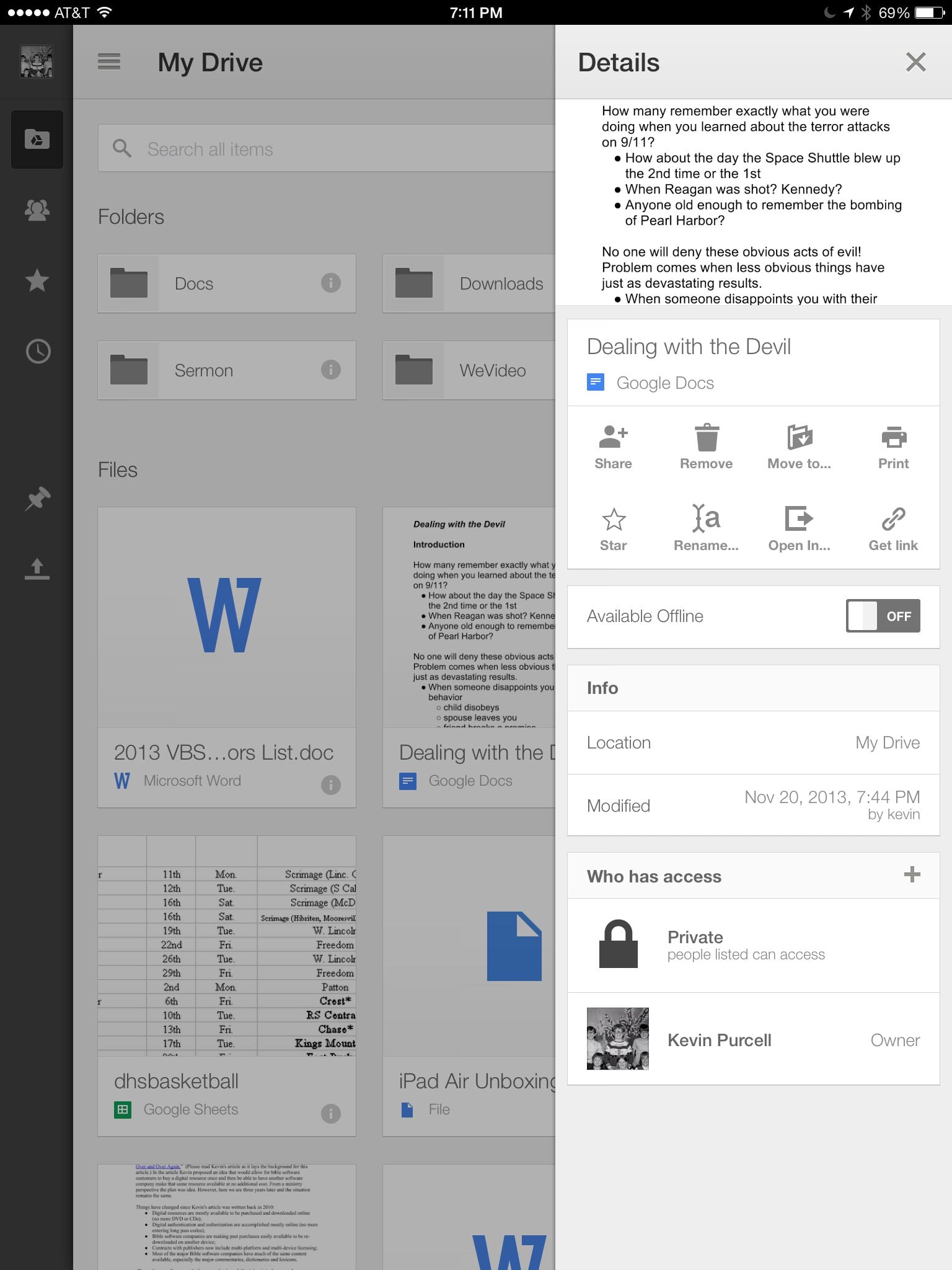This screenshot has height=1270, width=952.
Task: Open Uploads icon in sidebar
Action: click(37, 569)
